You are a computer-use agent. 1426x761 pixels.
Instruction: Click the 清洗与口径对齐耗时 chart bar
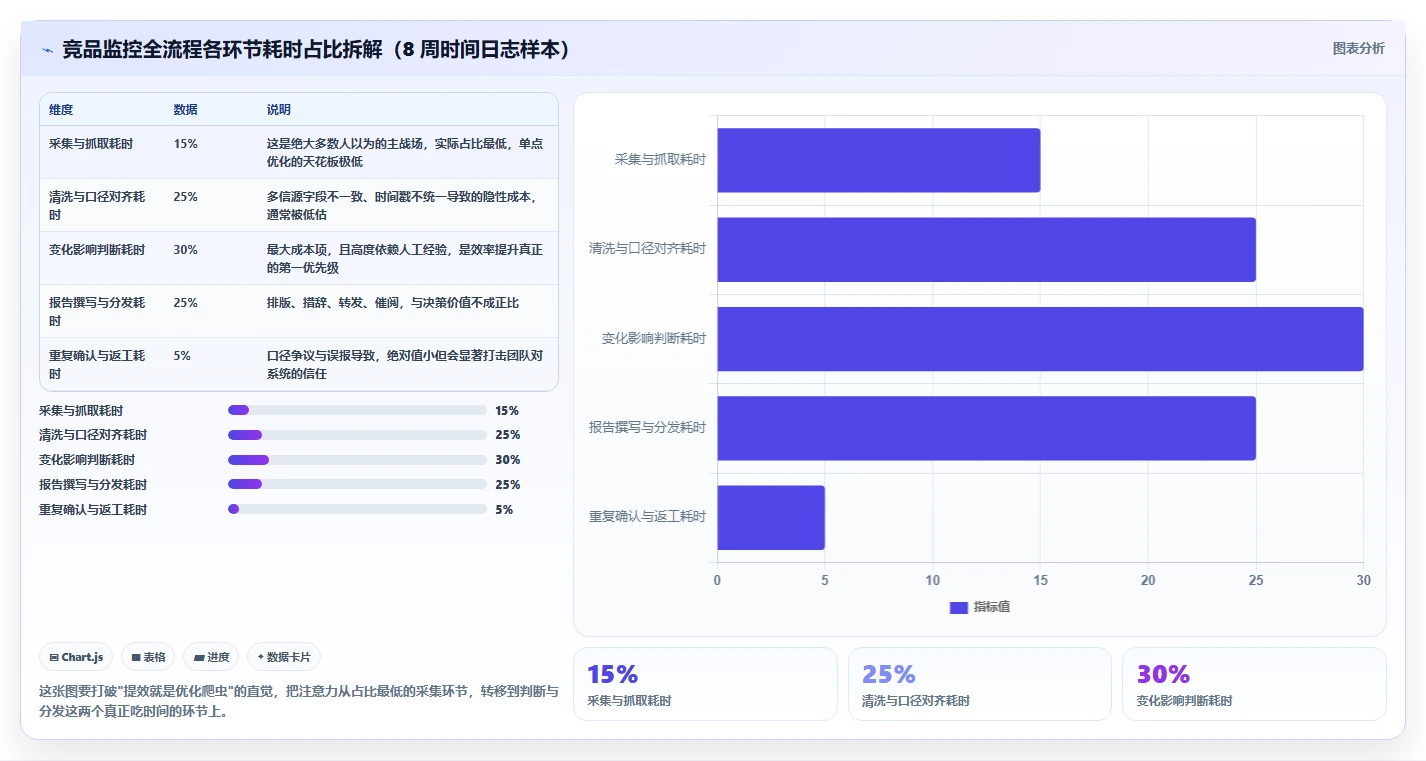[x=986, y=249]
